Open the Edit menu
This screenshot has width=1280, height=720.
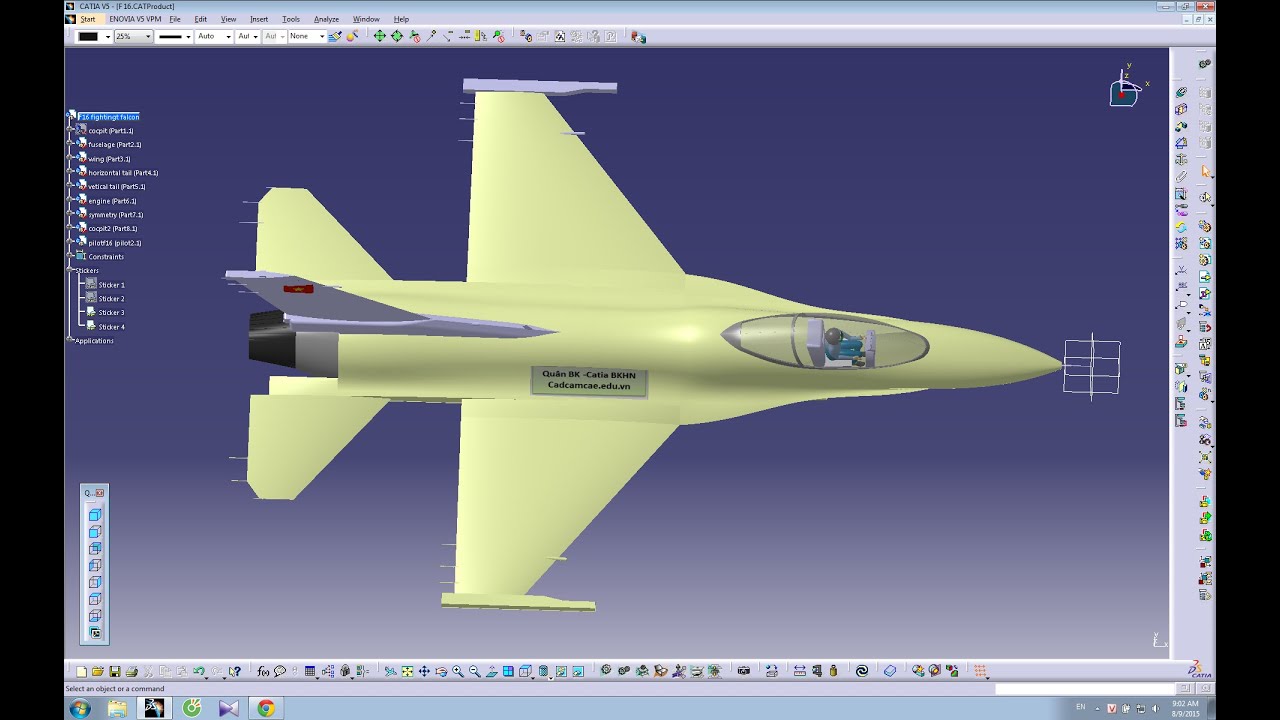[201, 19]
